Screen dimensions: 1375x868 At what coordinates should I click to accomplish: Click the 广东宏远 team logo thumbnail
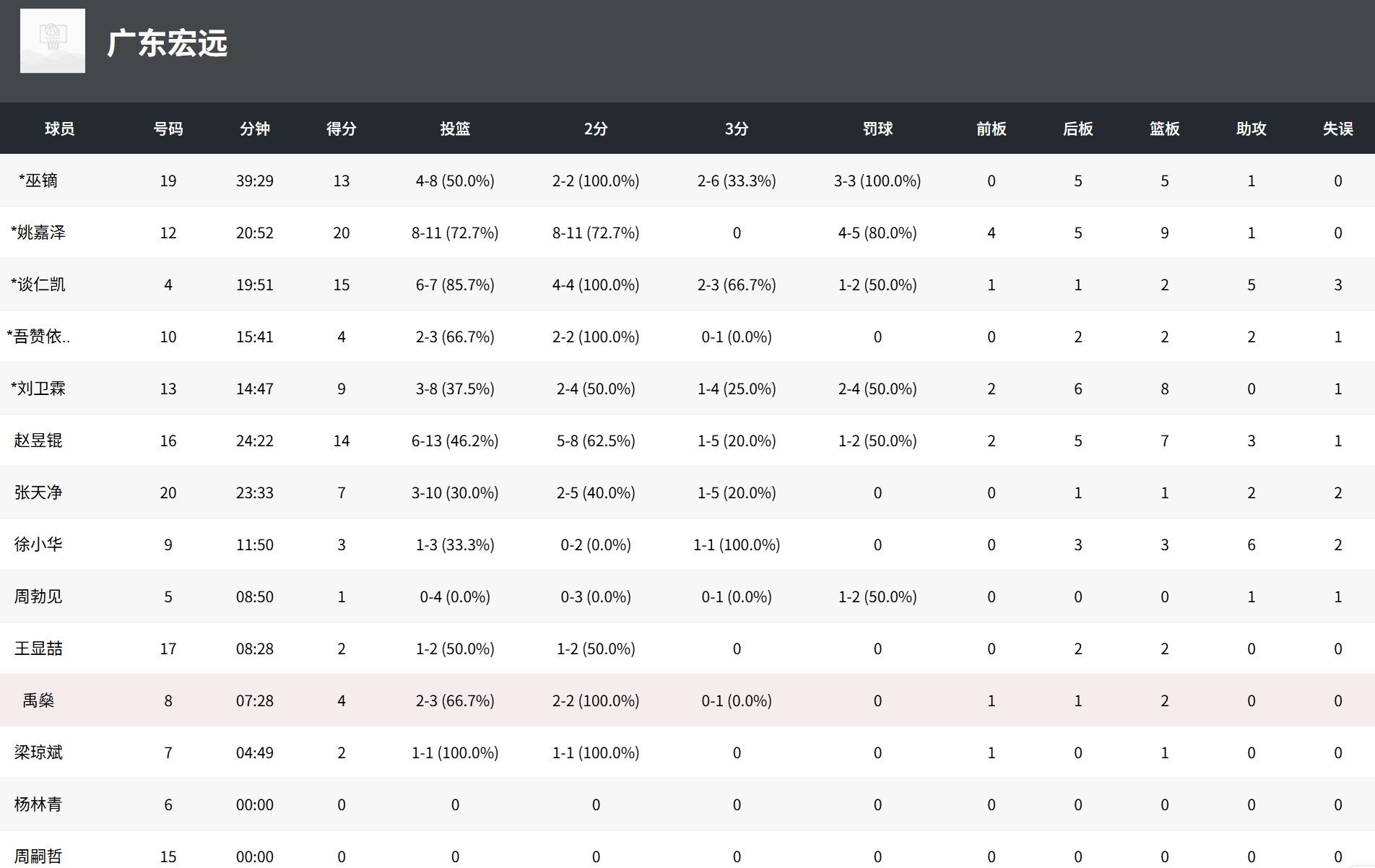(53, 41)
